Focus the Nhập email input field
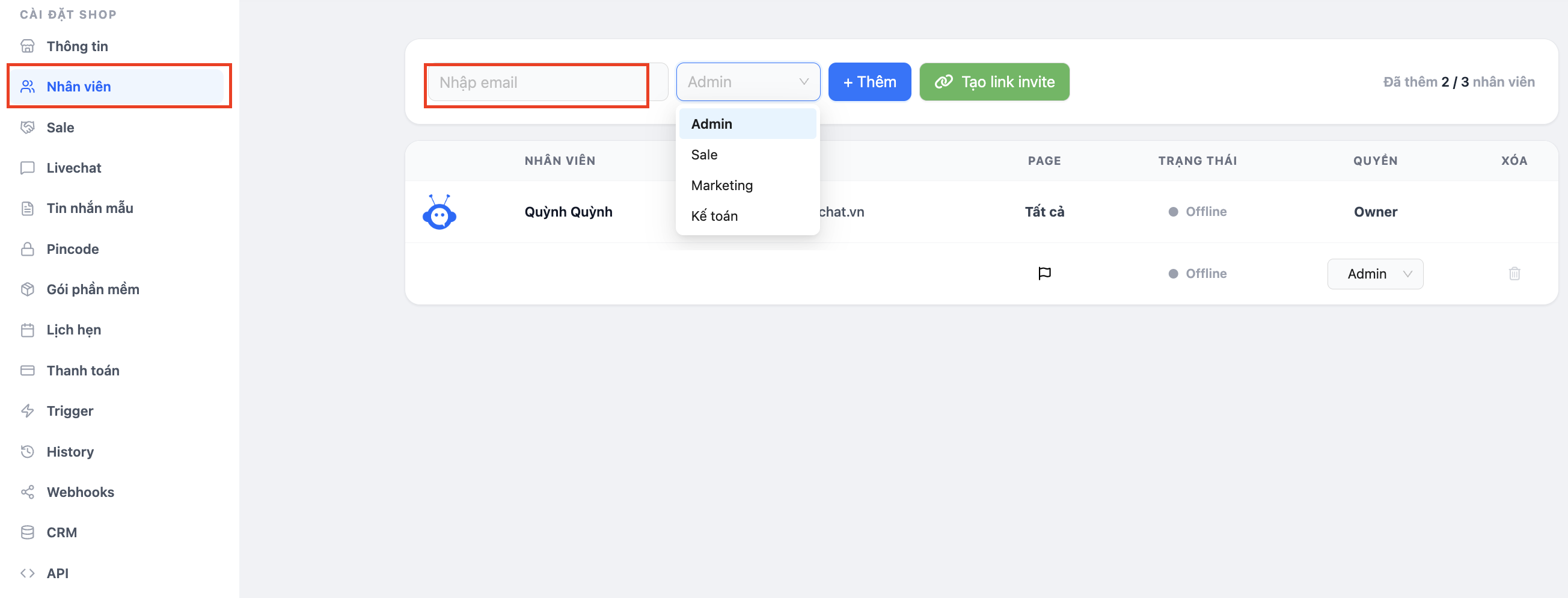The width and height of the screenshot is (1568, 598). [x=547, y=82]
